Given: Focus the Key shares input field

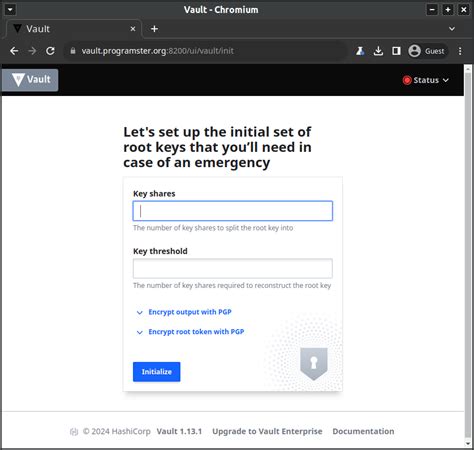Looking at the screenshot, I should tap(233, 211).
